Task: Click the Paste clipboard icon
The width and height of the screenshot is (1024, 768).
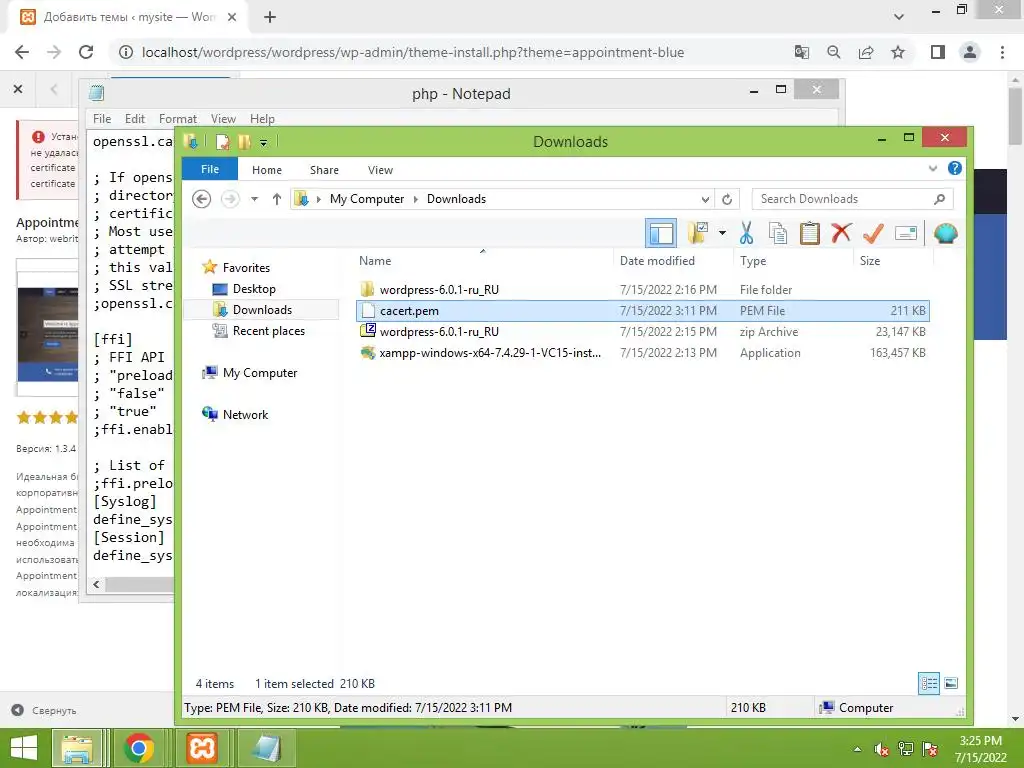Action: pos(809,232)
